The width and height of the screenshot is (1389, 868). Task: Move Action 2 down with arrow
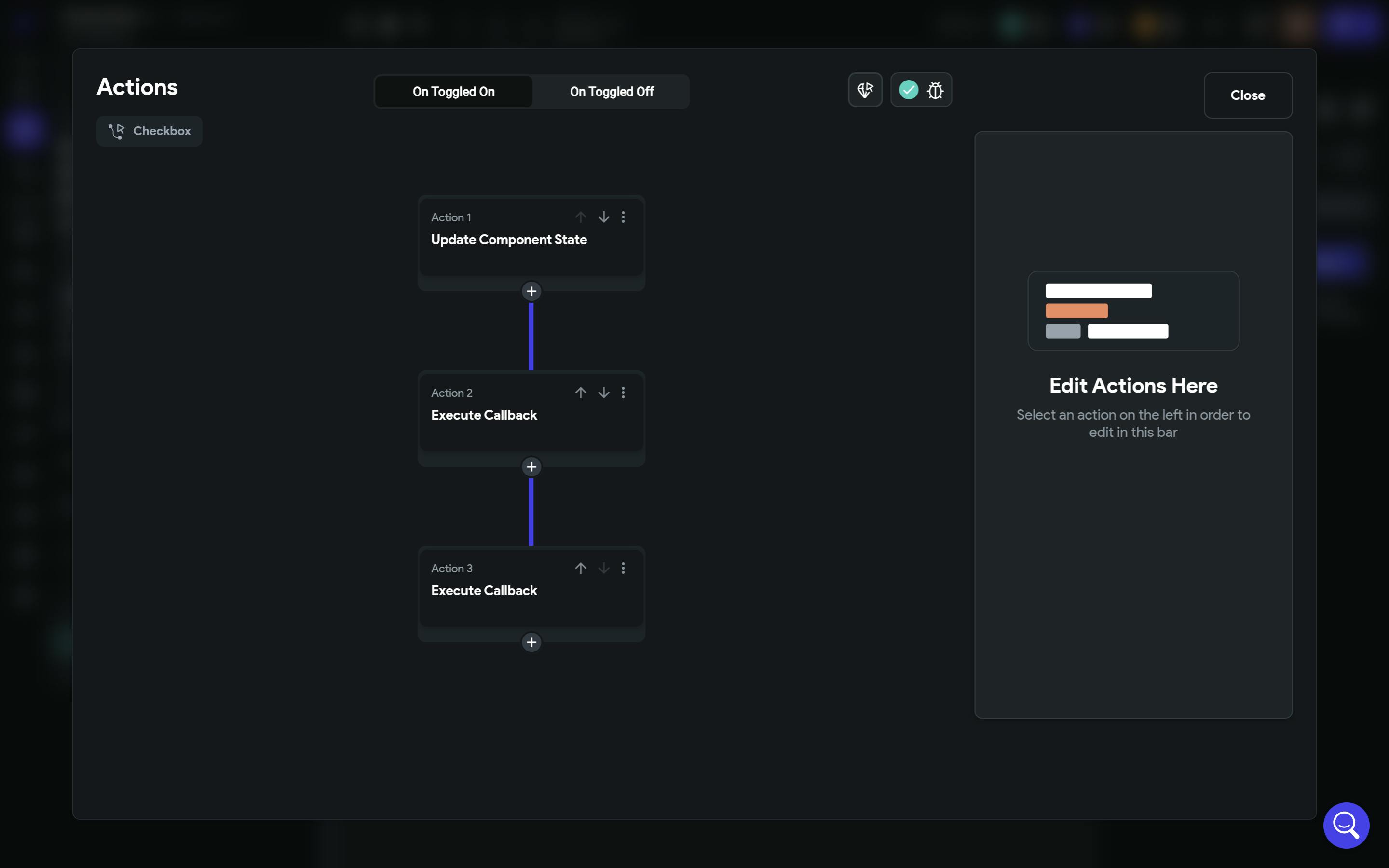pyautogui.click(x=603, y=393)
